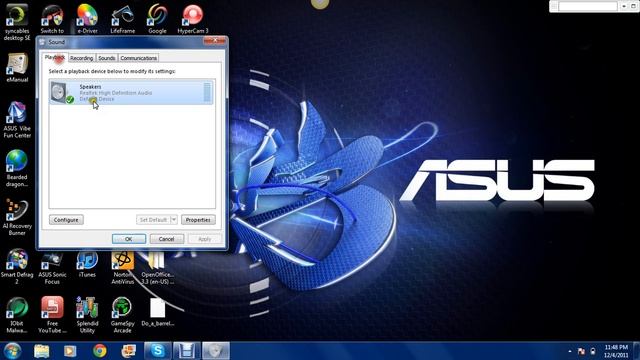Screen dimensions: 640x360
Task: Launch AI Recovery Burner icon
Action: click(17, 218)
